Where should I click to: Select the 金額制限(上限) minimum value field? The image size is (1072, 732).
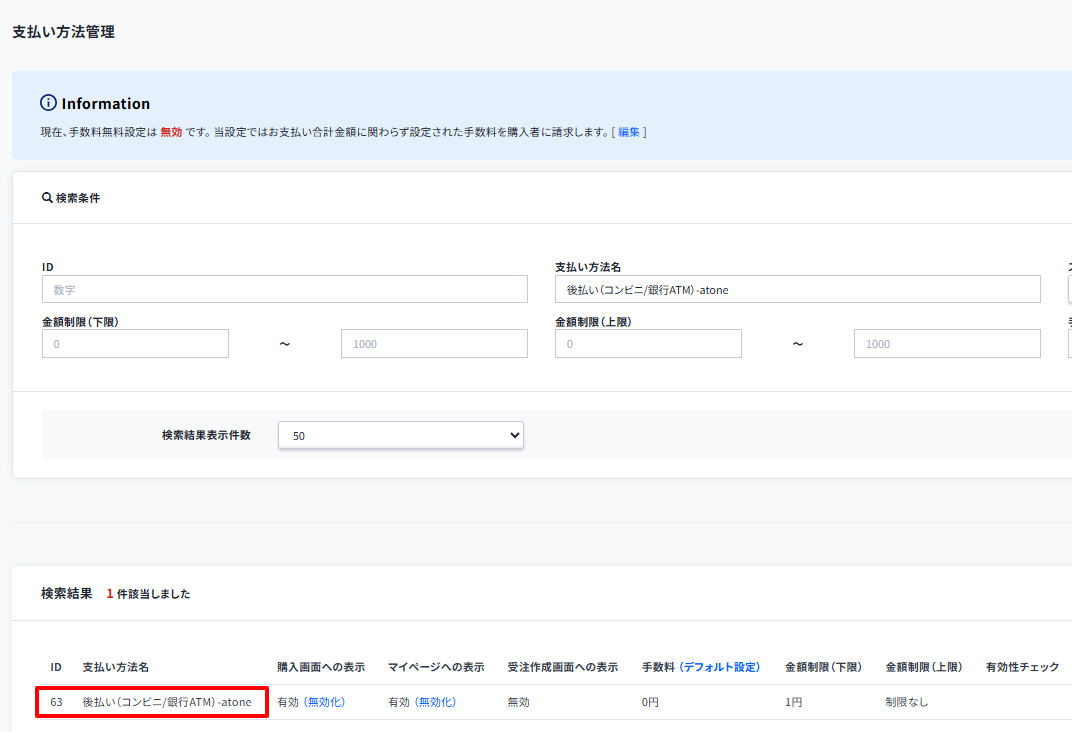[x=648, y=344]
